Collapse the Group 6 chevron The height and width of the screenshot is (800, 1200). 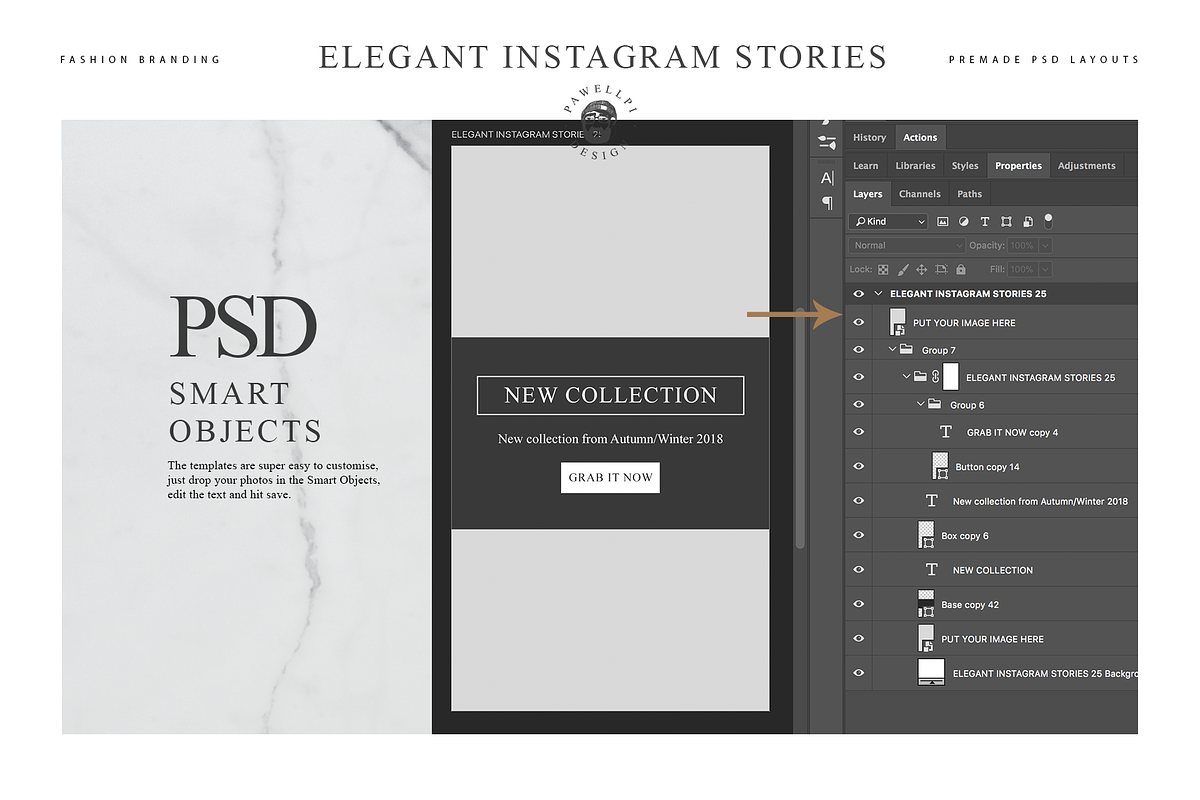(920, 405)
